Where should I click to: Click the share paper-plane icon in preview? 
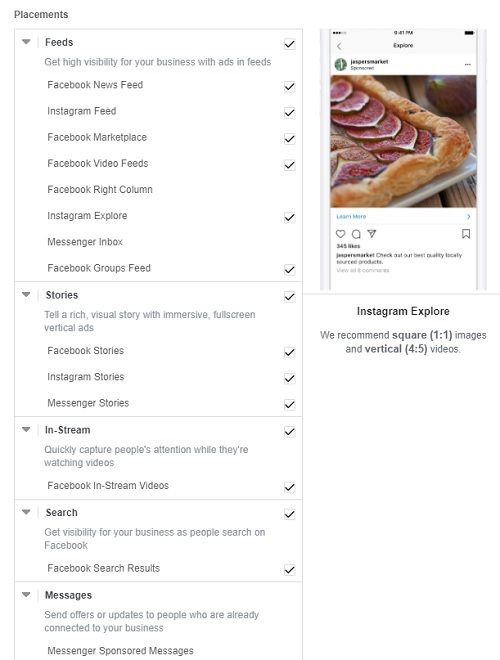point(372,234)
